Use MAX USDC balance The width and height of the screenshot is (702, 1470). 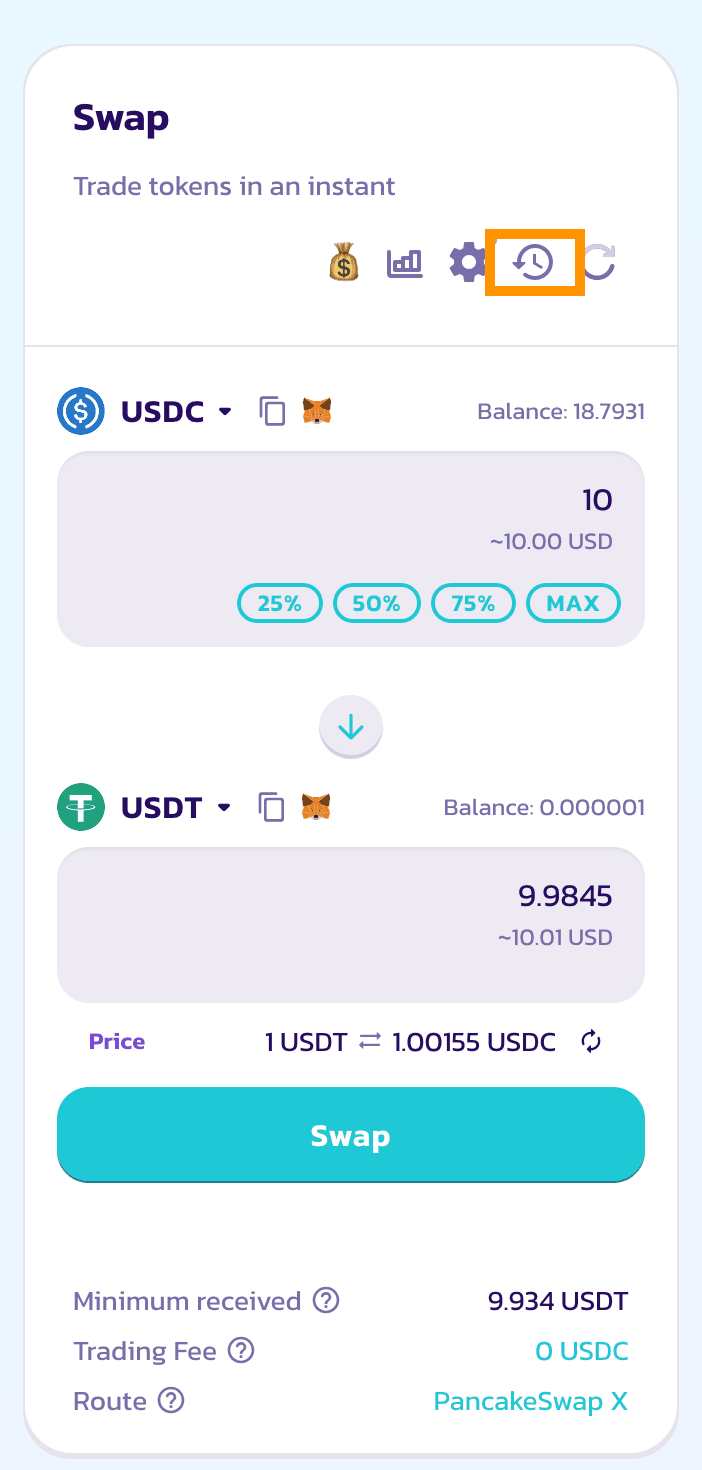click(573, 603)
